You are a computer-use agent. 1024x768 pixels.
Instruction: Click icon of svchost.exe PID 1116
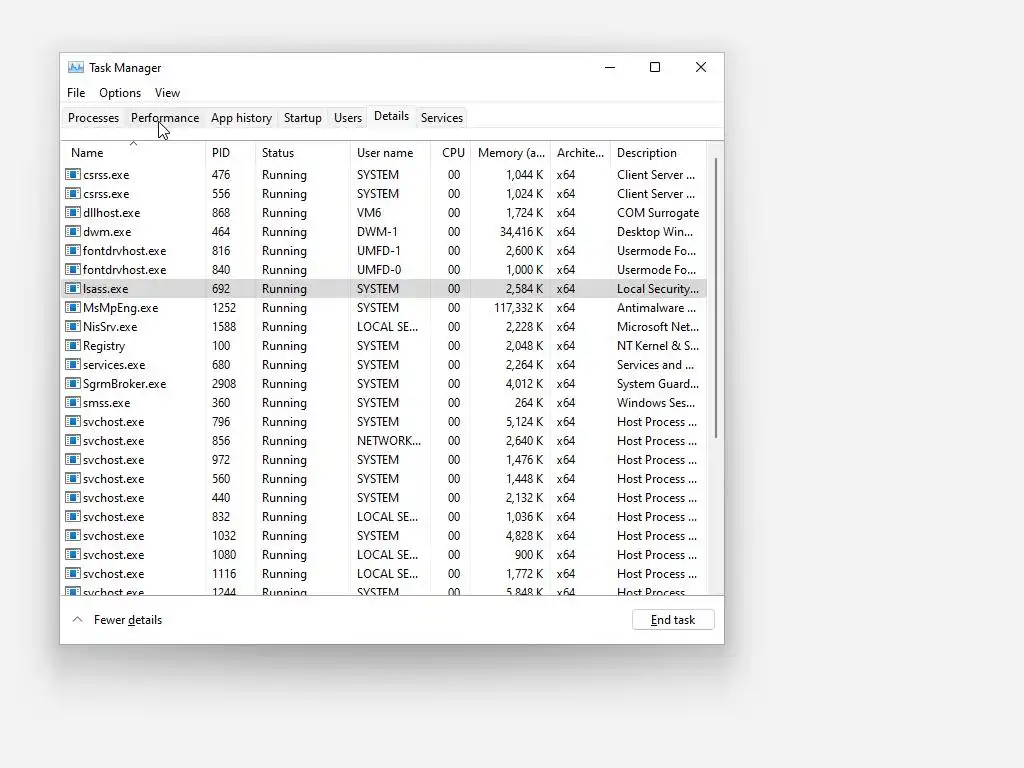[x=72, y=573]
